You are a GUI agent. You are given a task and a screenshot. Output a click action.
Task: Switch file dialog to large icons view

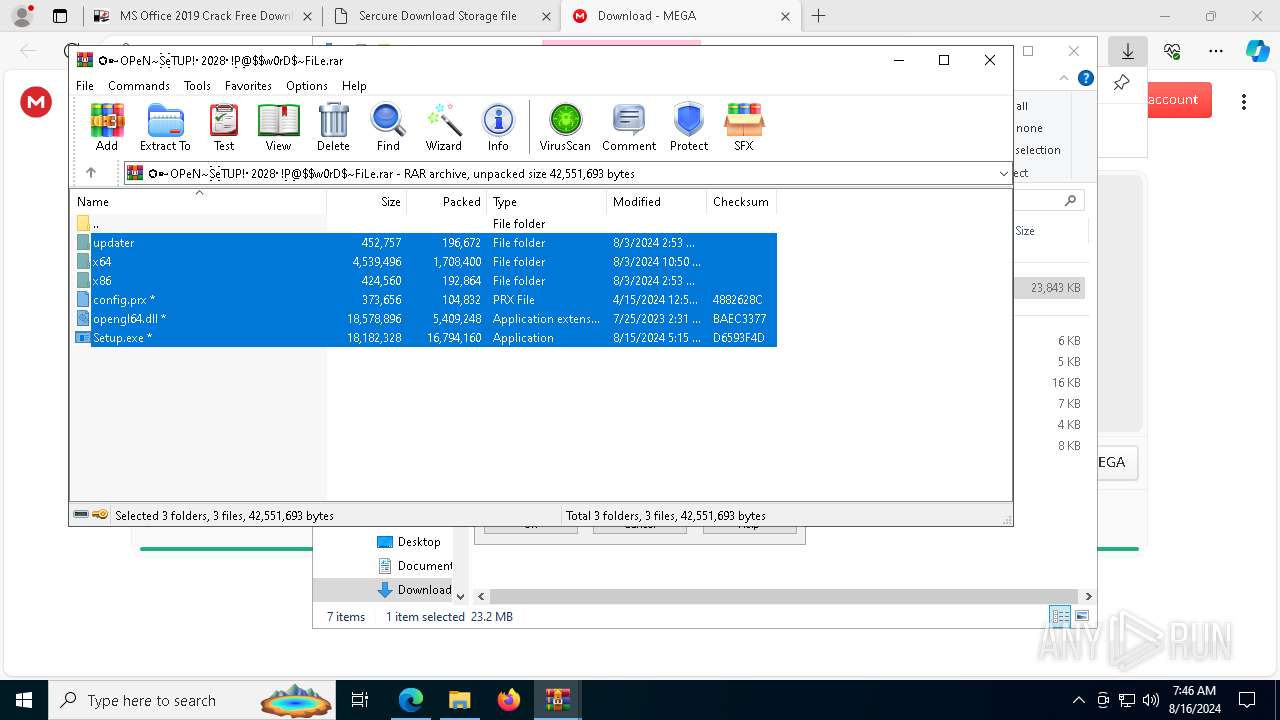pos(1081,616)
